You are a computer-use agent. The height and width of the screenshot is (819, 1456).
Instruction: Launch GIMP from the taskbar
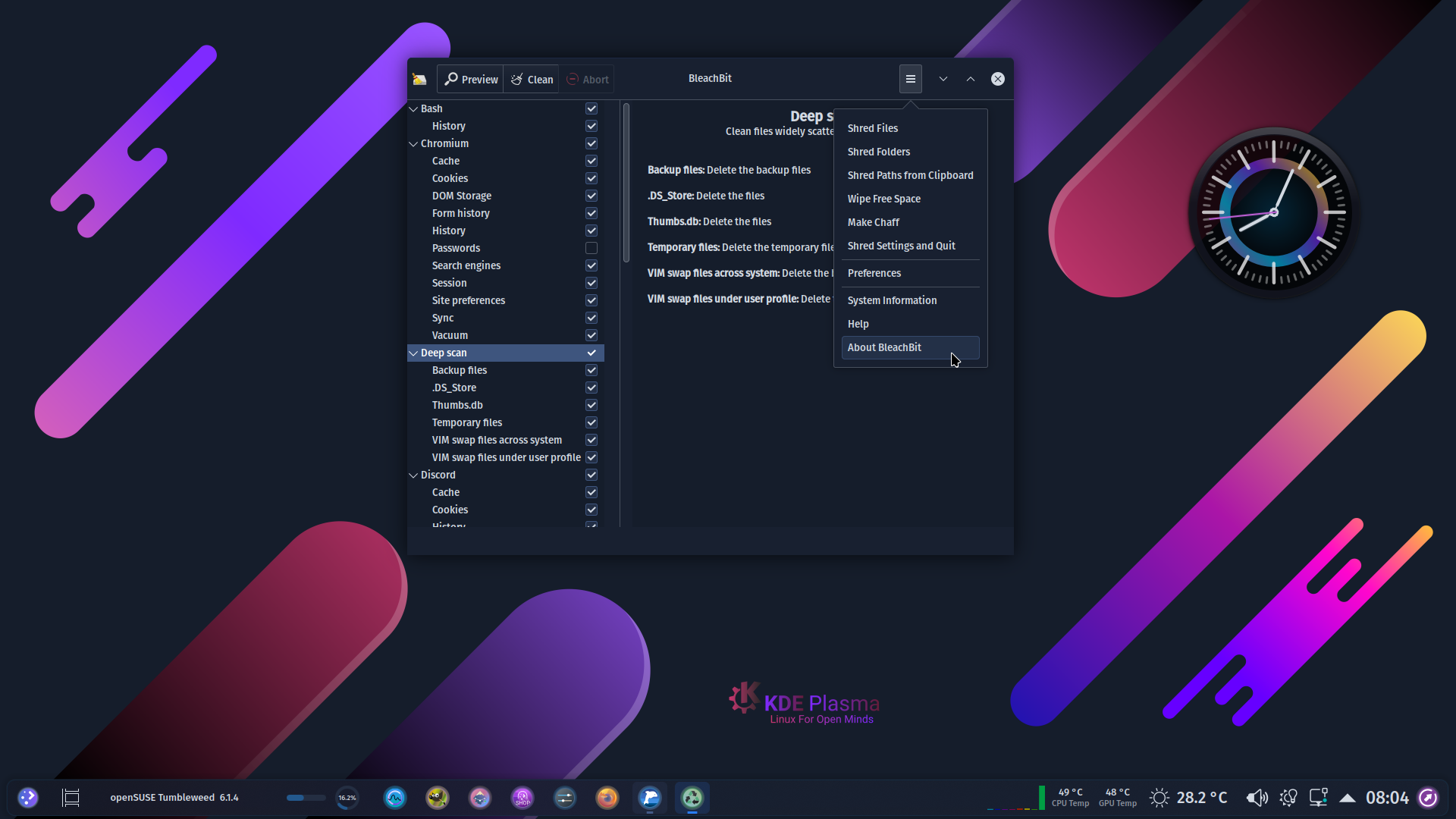click(x=438, y=798)
